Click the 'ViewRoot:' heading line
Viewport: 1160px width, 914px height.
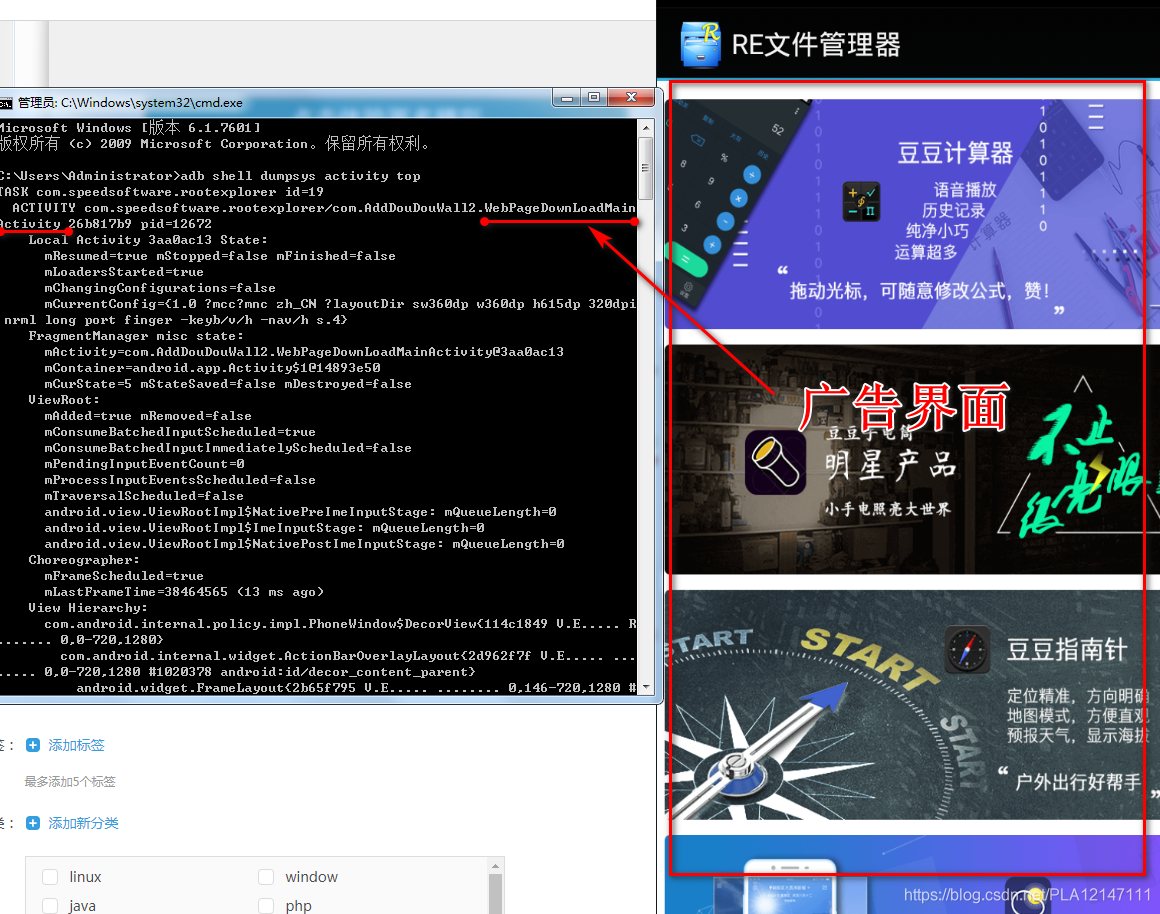[x=64, y=400]
